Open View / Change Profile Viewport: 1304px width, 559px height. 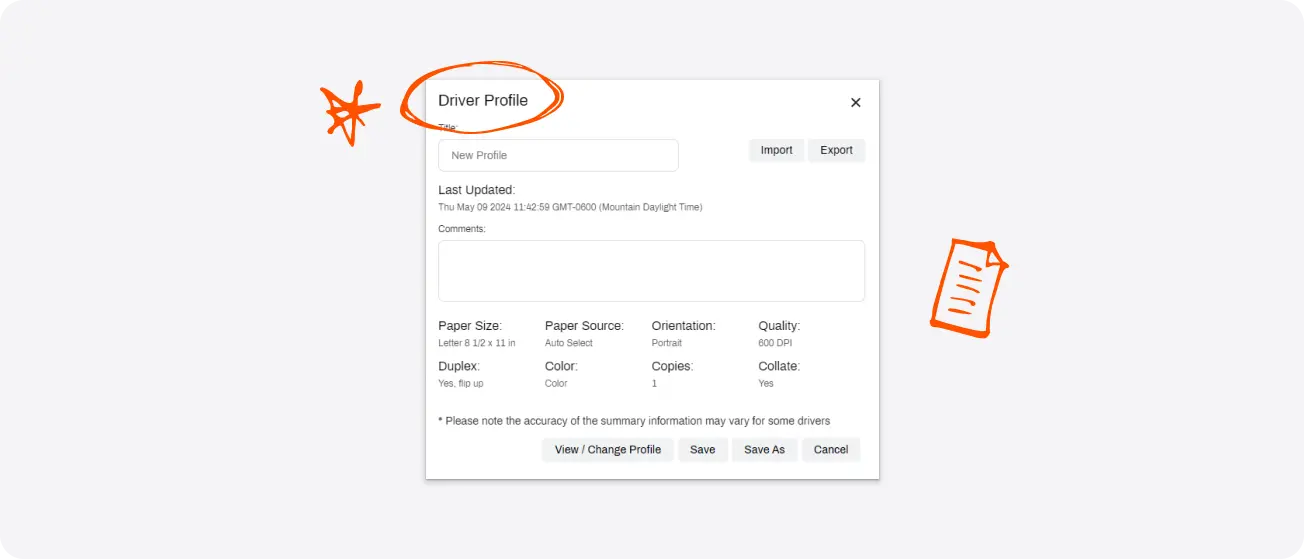[x=608, y=450]
